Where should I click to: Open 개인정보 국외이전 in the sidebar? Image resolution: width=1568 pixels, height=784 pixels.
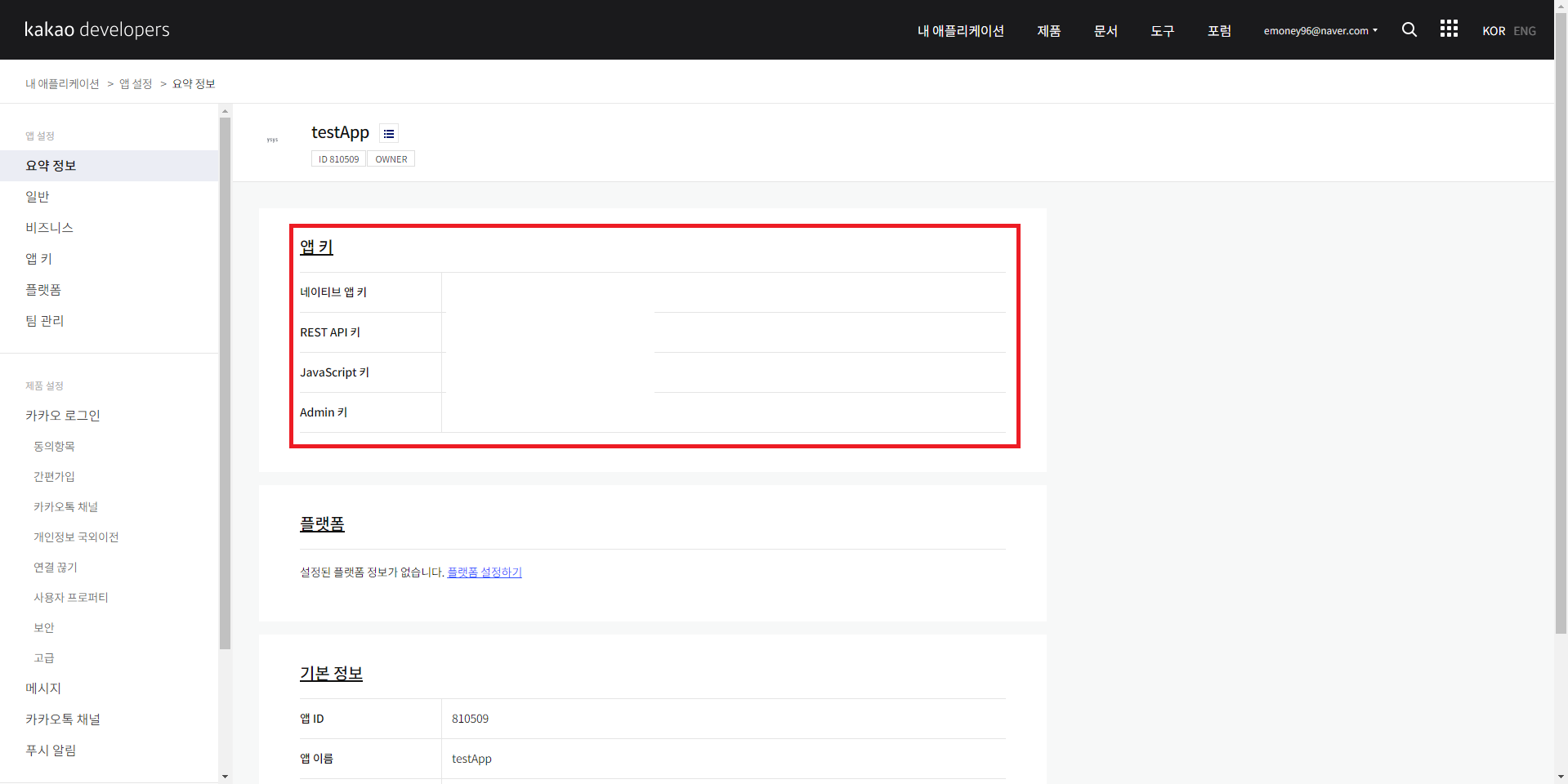(x=76, y=537)
